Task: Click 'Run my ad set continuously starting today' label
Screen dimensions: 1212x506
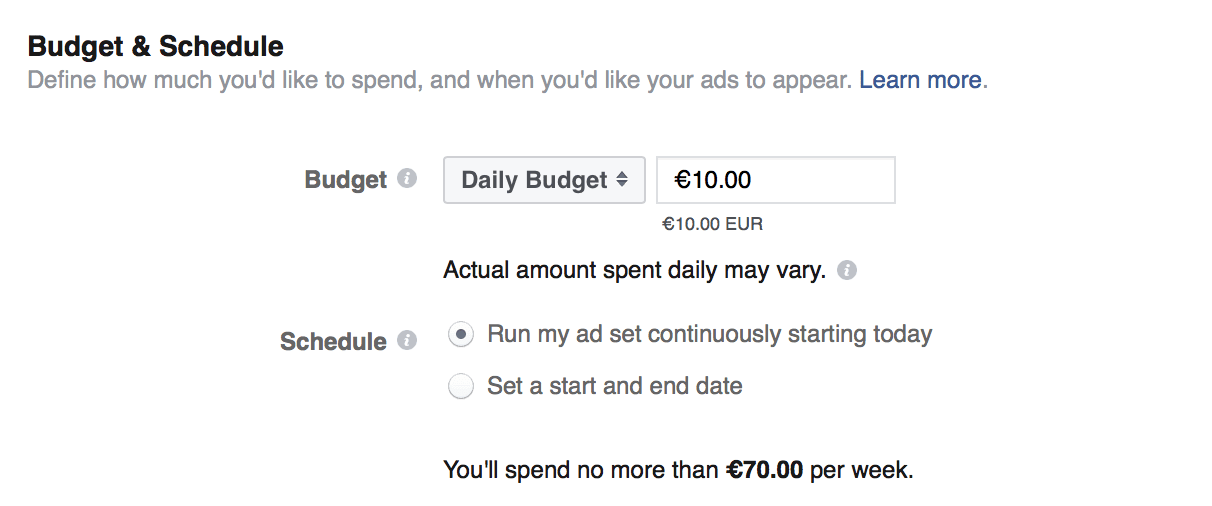Action: point(709,334)
